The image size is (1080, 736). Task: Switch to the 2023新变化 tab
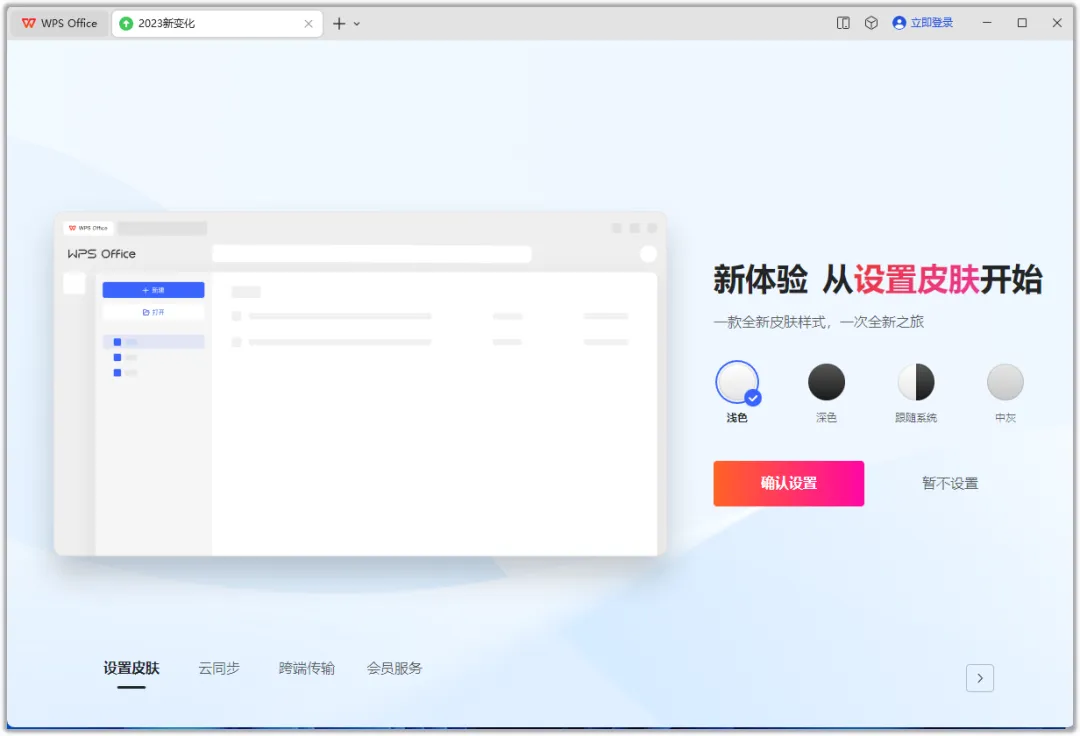[x=216, y=23]
